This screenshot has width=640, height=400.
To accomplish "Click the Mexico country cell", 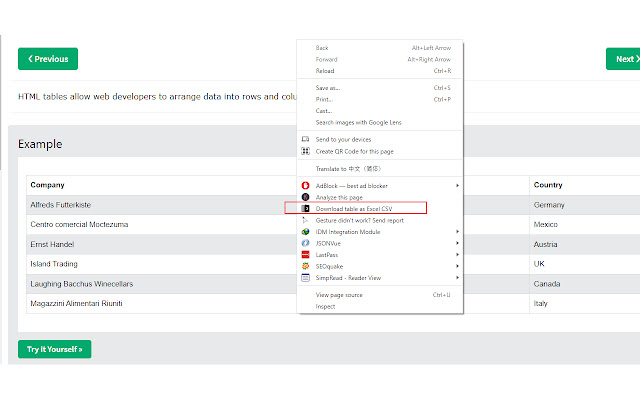I will [x=545, y=224].
